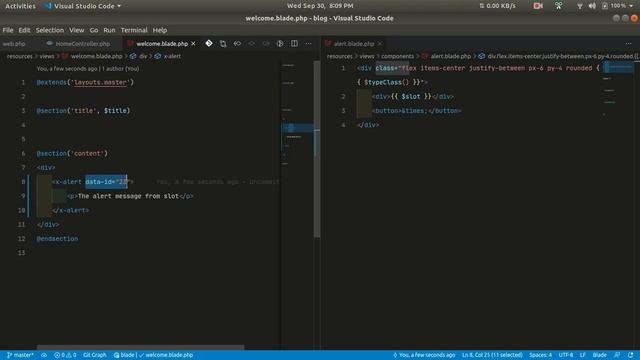This screenshot has height=360, width=640.
Task: Switch to the web.php tab
Action: click(14, 44)
